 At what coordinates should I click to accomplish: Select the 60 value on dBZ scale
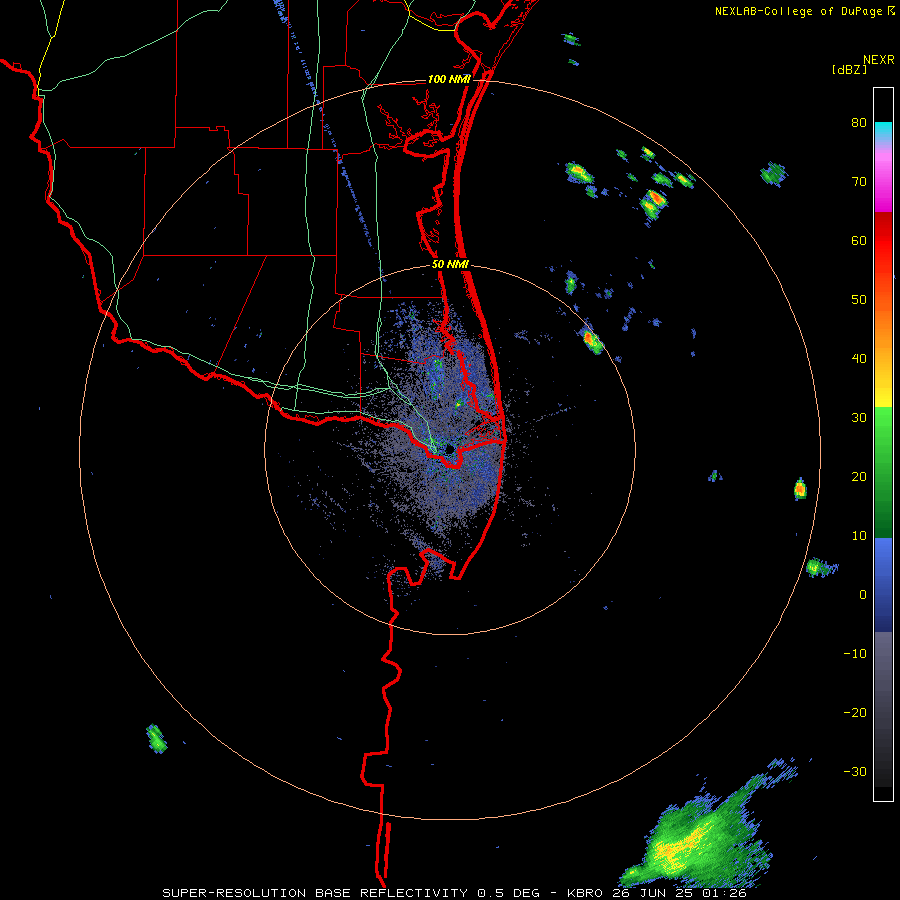pyautogui.click(x=859, y=240)
